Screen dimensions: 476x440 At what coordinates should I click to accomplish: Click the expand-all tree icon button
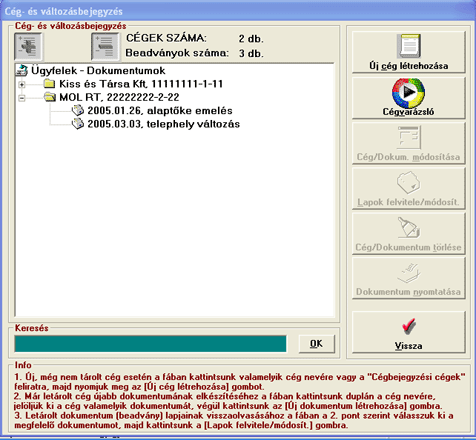point(28,47)
